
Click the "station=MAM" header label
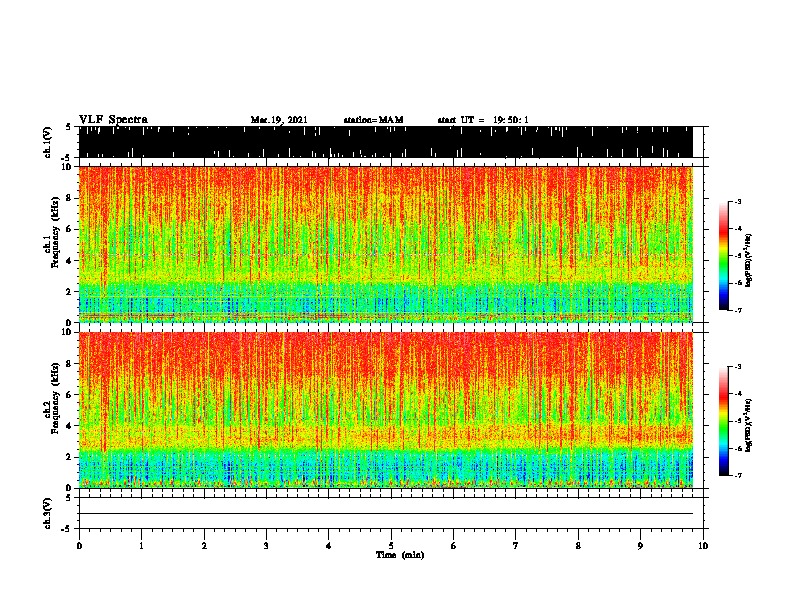click(x=373, y=120)
